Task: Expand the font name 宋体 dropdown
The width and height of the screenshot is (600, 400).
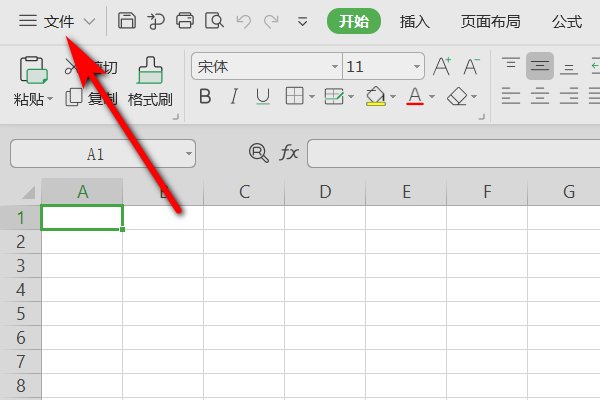Action: click(x=334, y=67)
